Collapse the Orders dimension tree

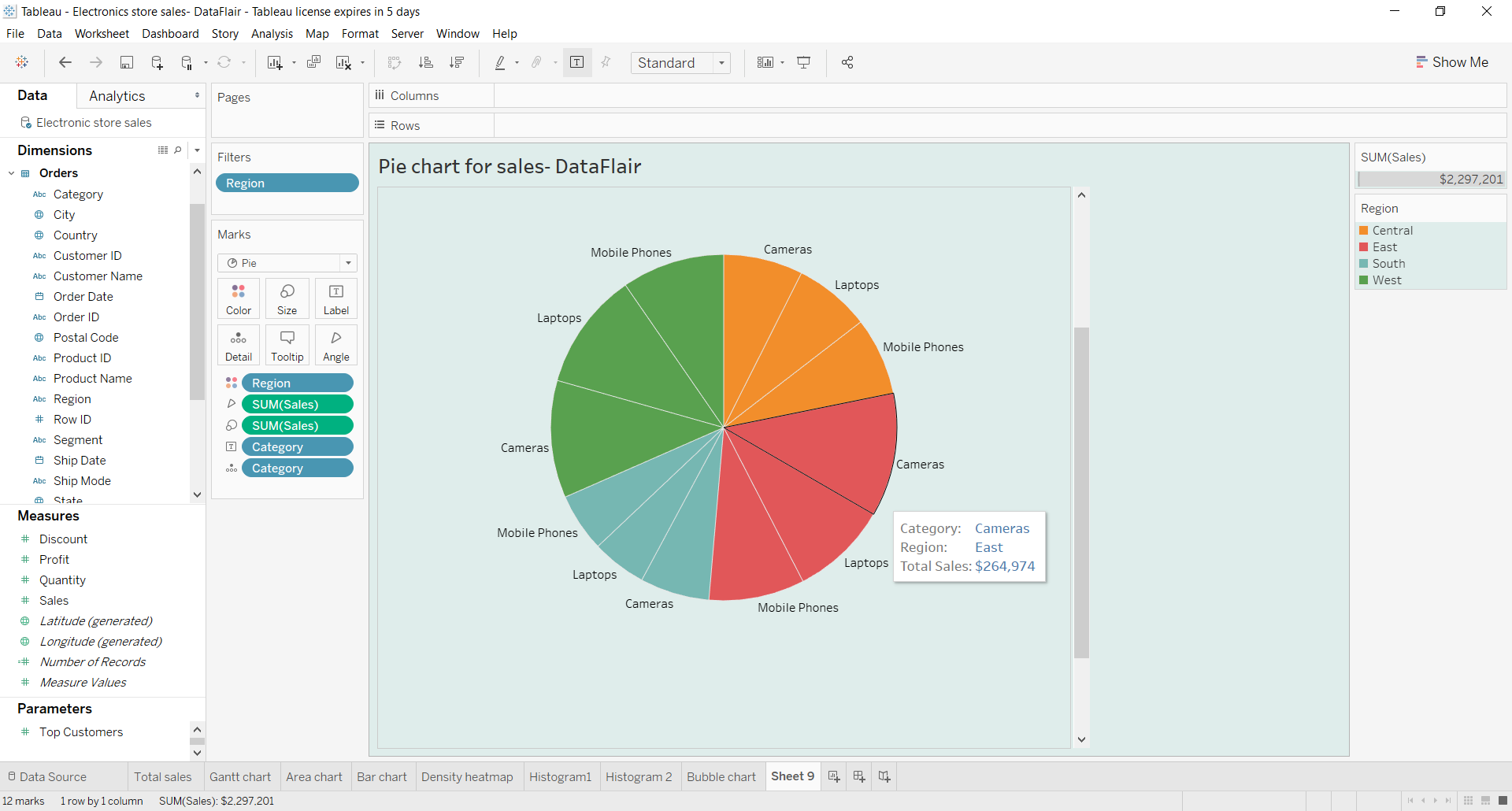(x=12, y=173)
